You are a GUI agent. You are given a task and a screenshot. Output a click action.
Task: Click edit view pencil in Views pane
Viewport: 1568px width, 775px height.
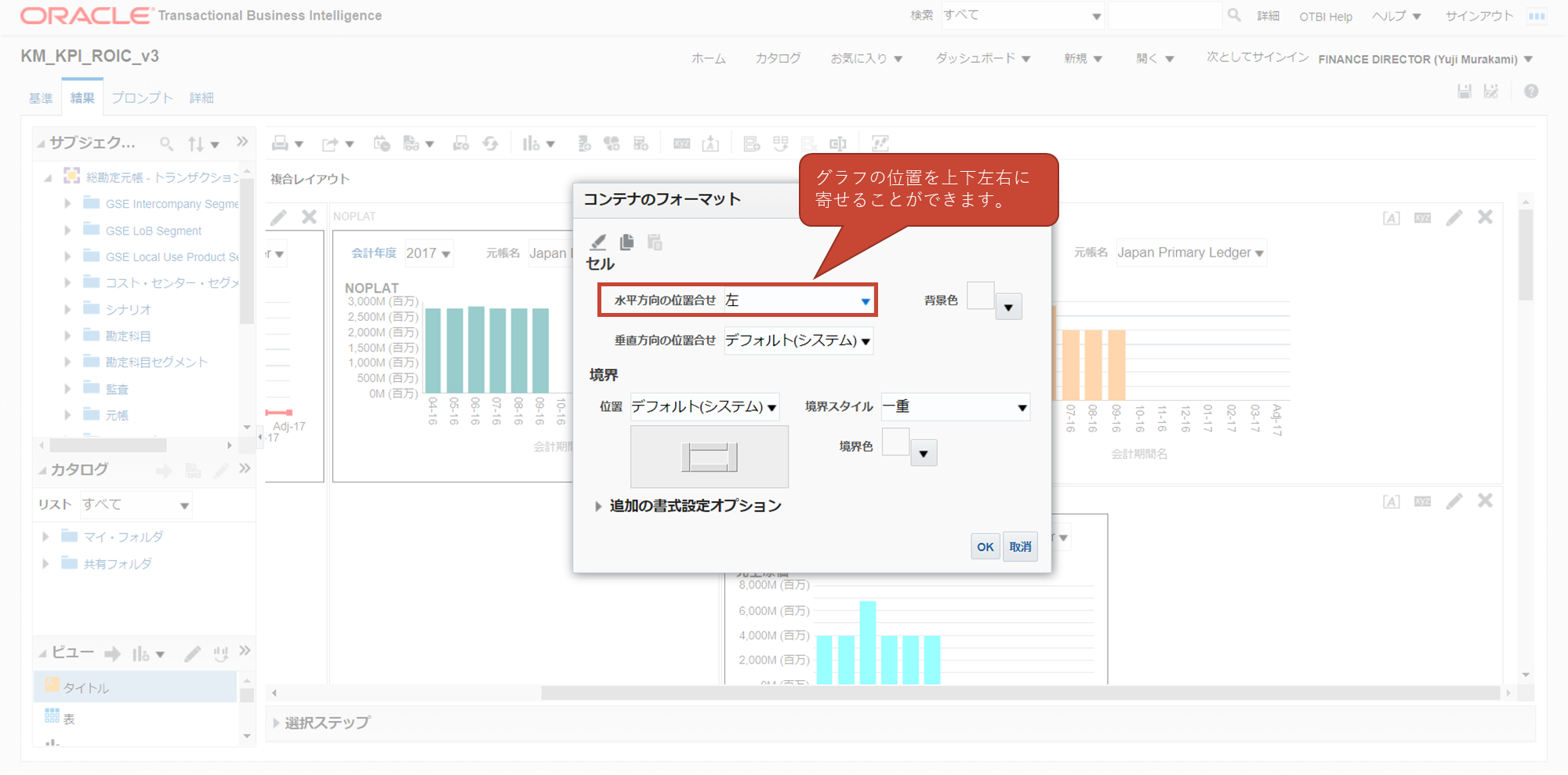point(192,653)
